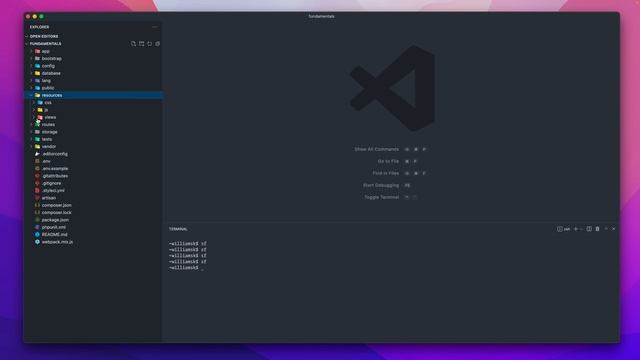640x360 pixels.
Task: Open webpack.mix.js in the editor
Action: [x=94, y=242]
